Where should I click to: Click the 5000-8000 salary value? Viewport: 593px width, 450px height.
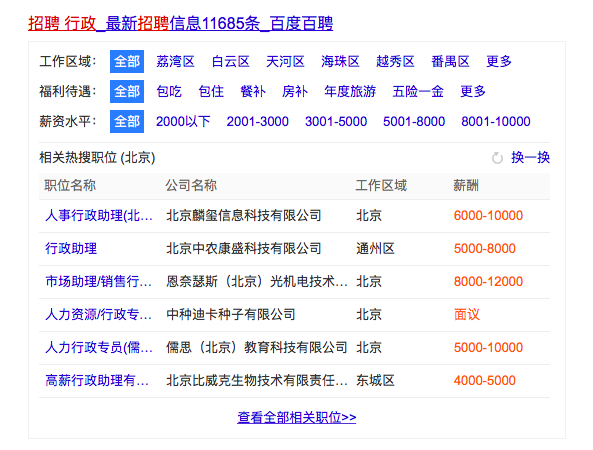point(484,248)
